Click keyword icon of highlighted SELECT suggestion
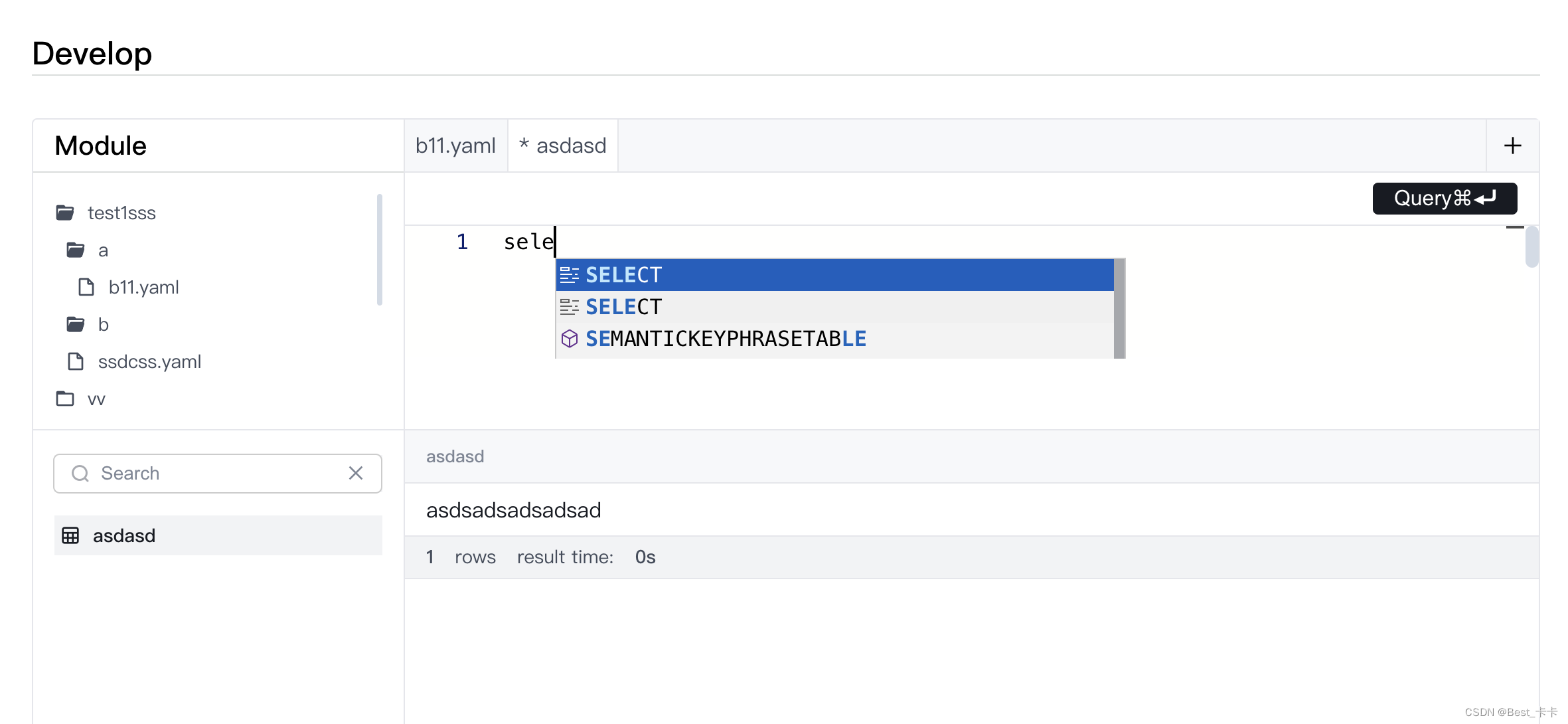The height and width of the screenshot is (724, 1568). pos(570,275)
